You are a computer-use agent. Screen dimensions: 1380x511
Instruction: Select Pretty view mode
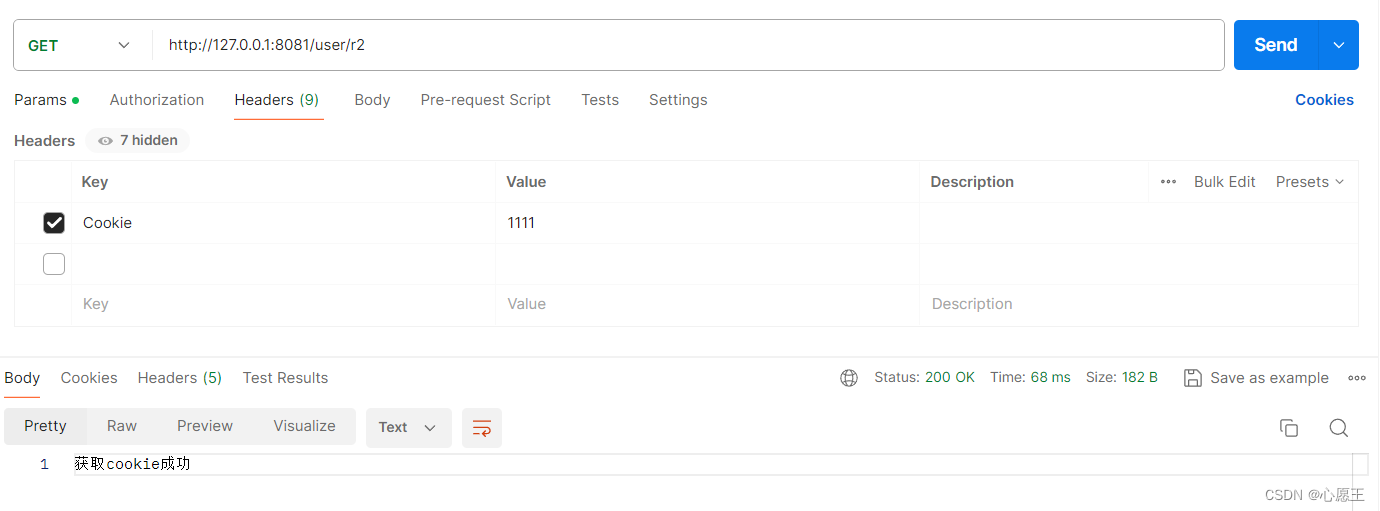(x=45, y=426)
